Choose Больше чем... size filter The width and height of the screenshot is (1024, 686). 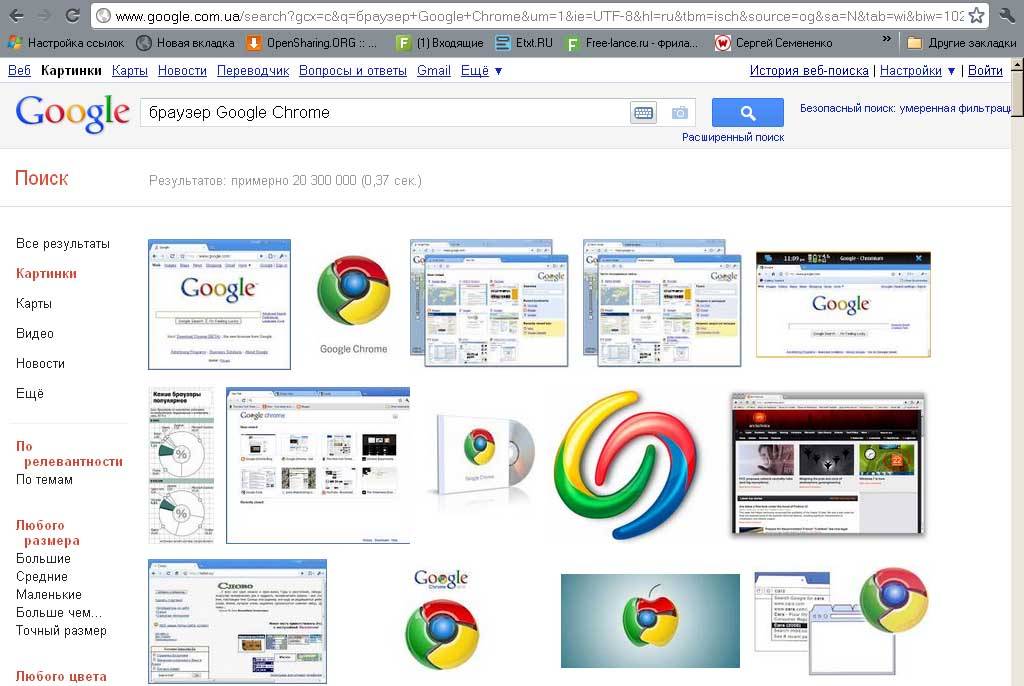(x=58, y=613)
